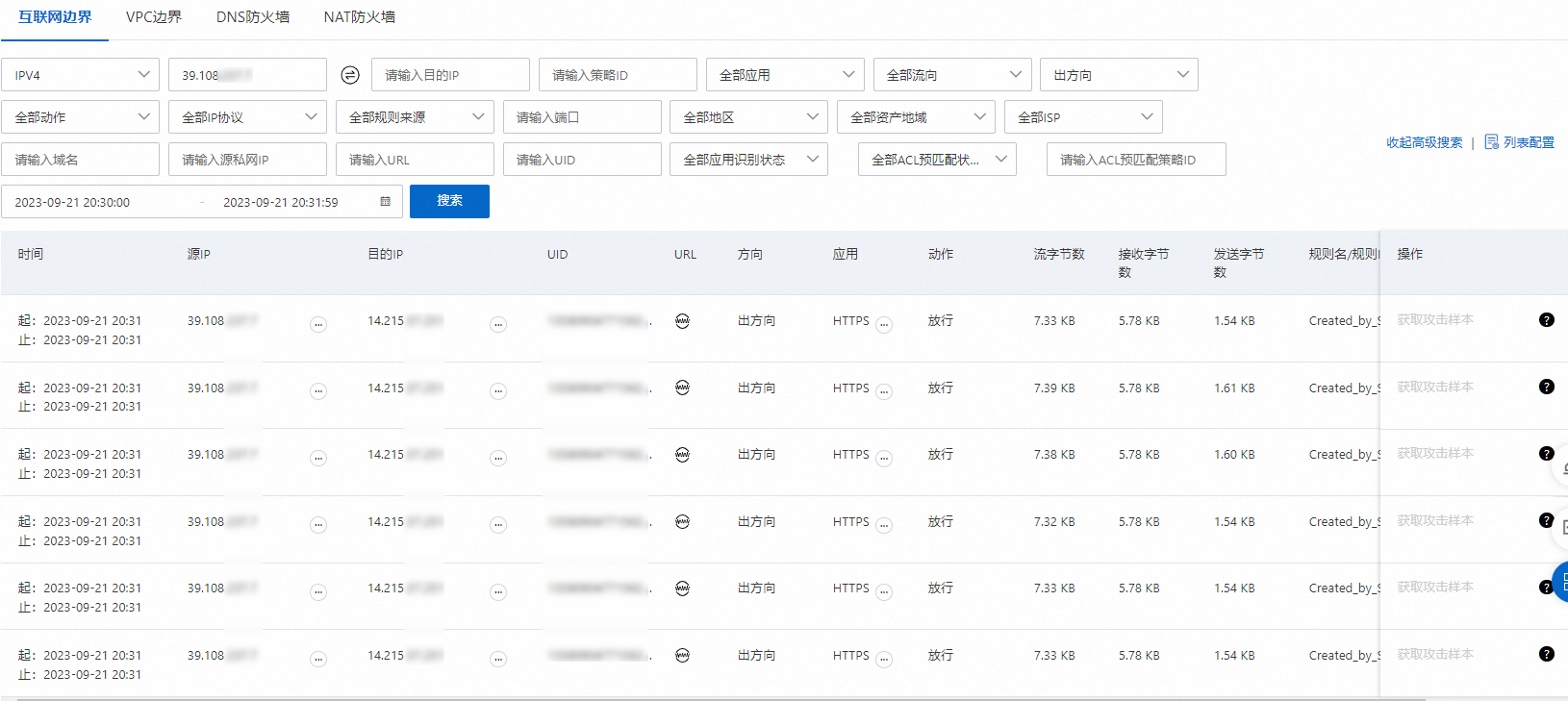Select the 7.32 KB flow bytes cell
Screen dimensions: 1568x701
pos(1054,521)
